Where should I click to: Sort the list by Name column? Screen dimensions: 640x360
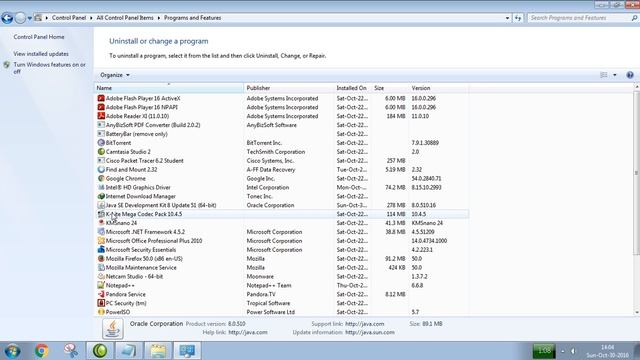pyautogui.click(x=169, y=88)
